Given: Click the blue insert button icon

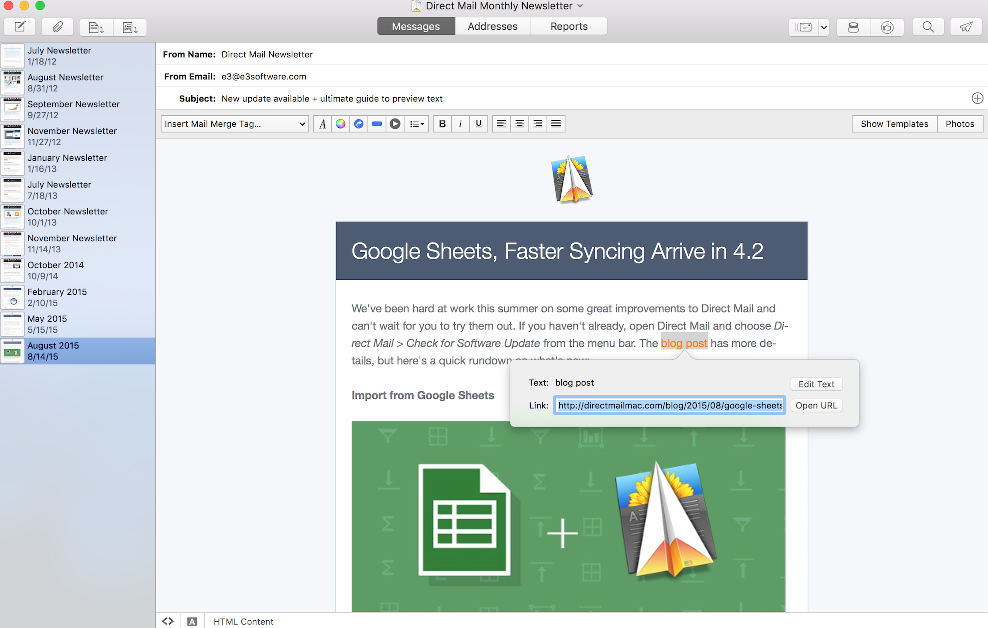Looking at the screenshot, I should tap(377, 124).
